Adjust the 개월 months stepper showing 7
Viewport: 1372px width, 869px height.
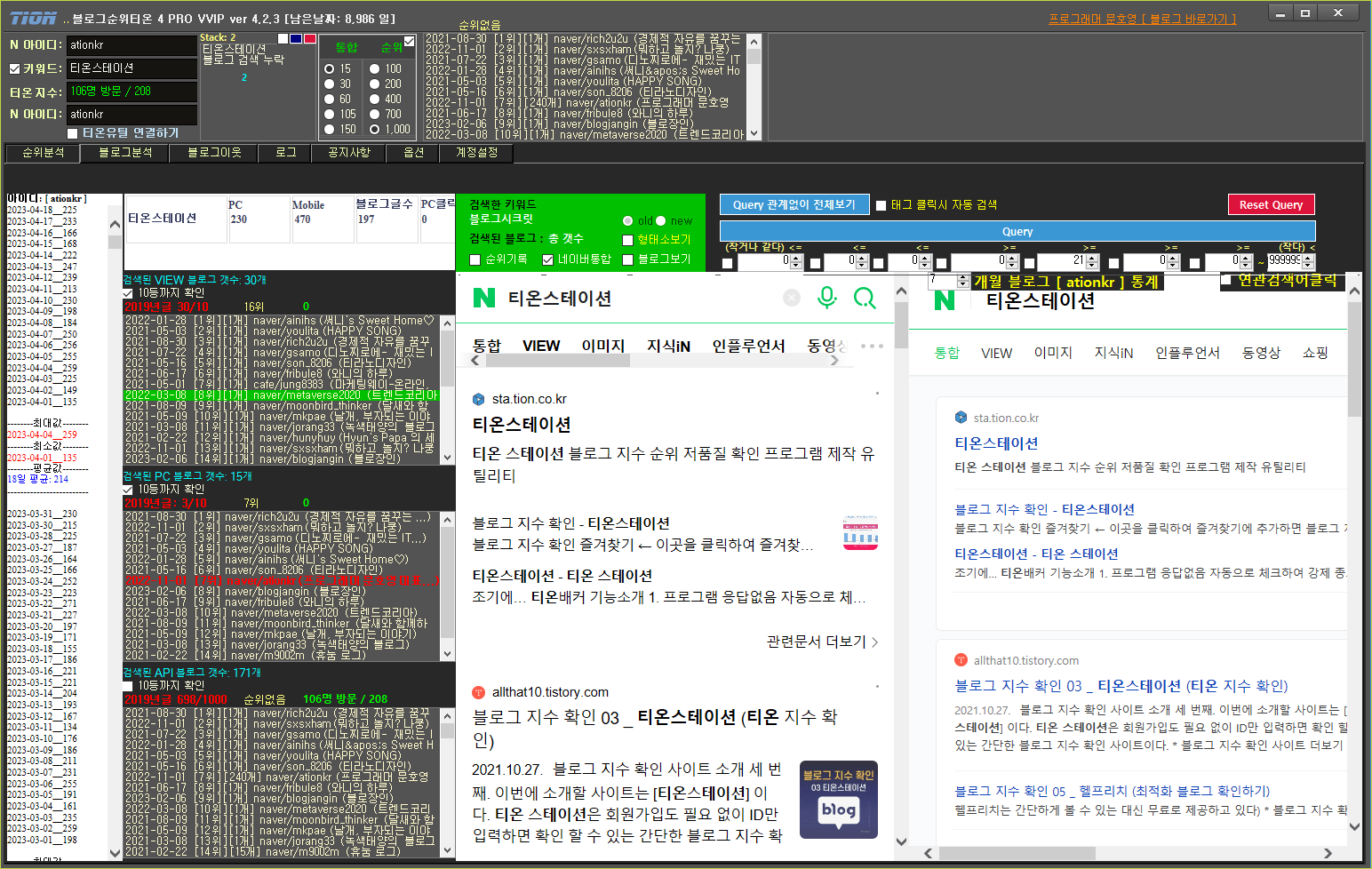963,281
